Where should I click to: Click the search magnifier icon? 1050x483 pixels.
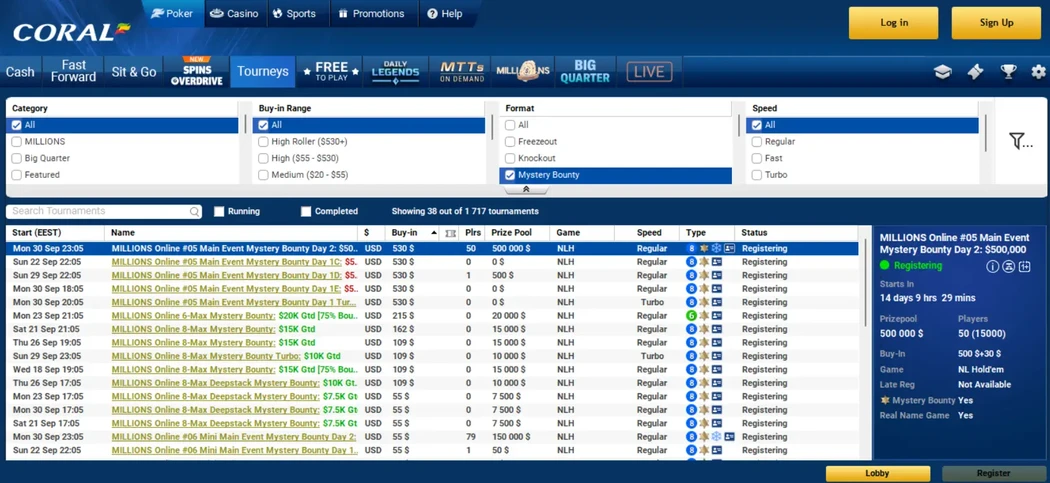[194, 212]
